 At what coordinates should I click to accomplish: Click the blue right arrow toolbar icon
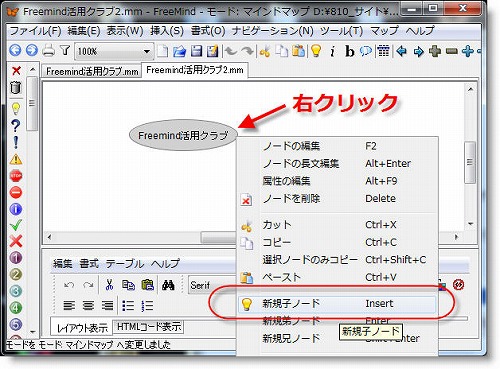click(x=418, y=51)
